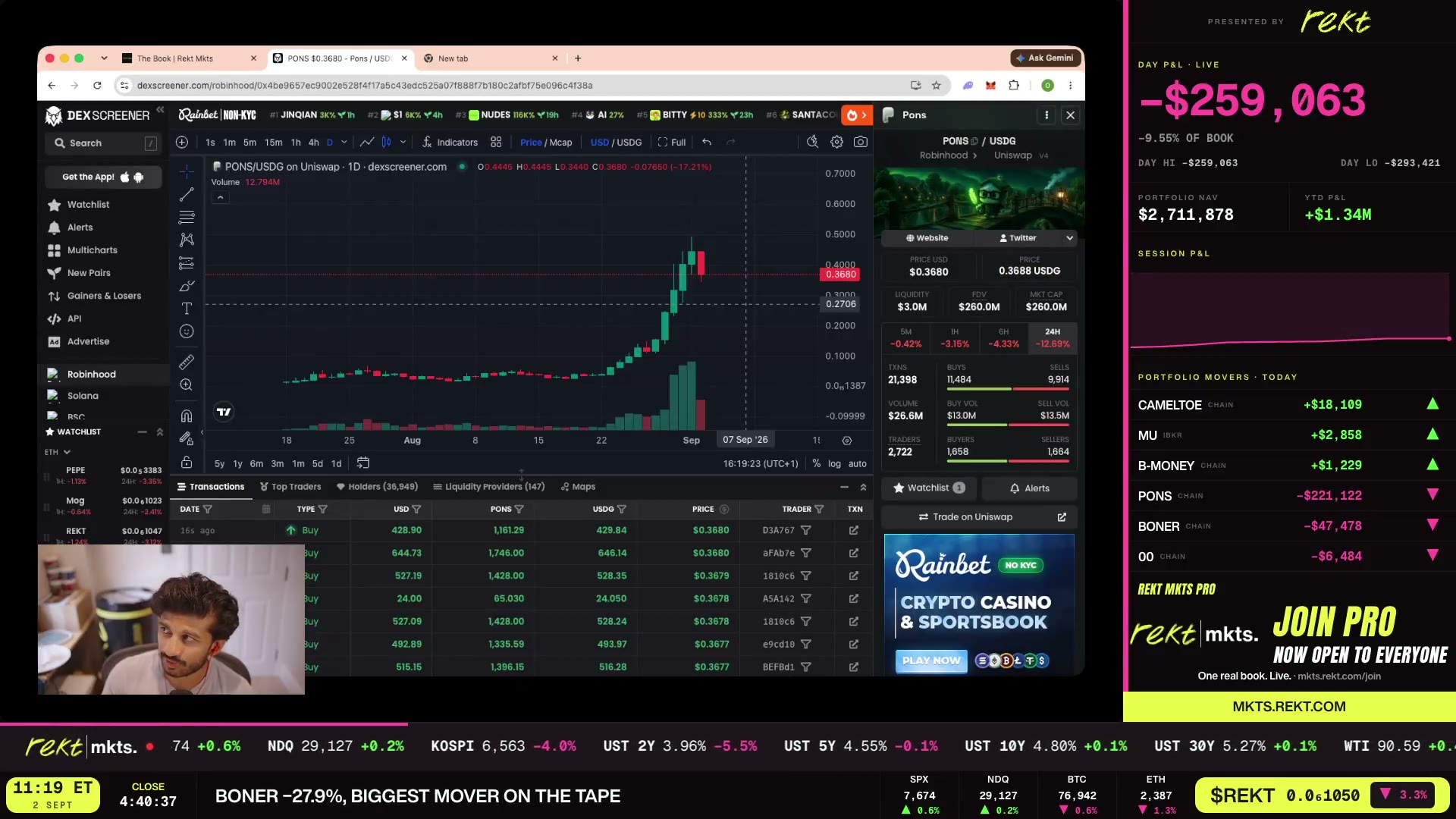This screenshot has width=1456, height=819.
Task: Toggle percent scale on chart
Action: [816, 463]
